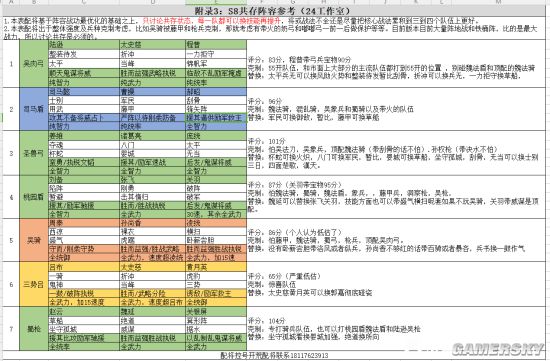Select the contact line ending 18117623913

(274, 355)
